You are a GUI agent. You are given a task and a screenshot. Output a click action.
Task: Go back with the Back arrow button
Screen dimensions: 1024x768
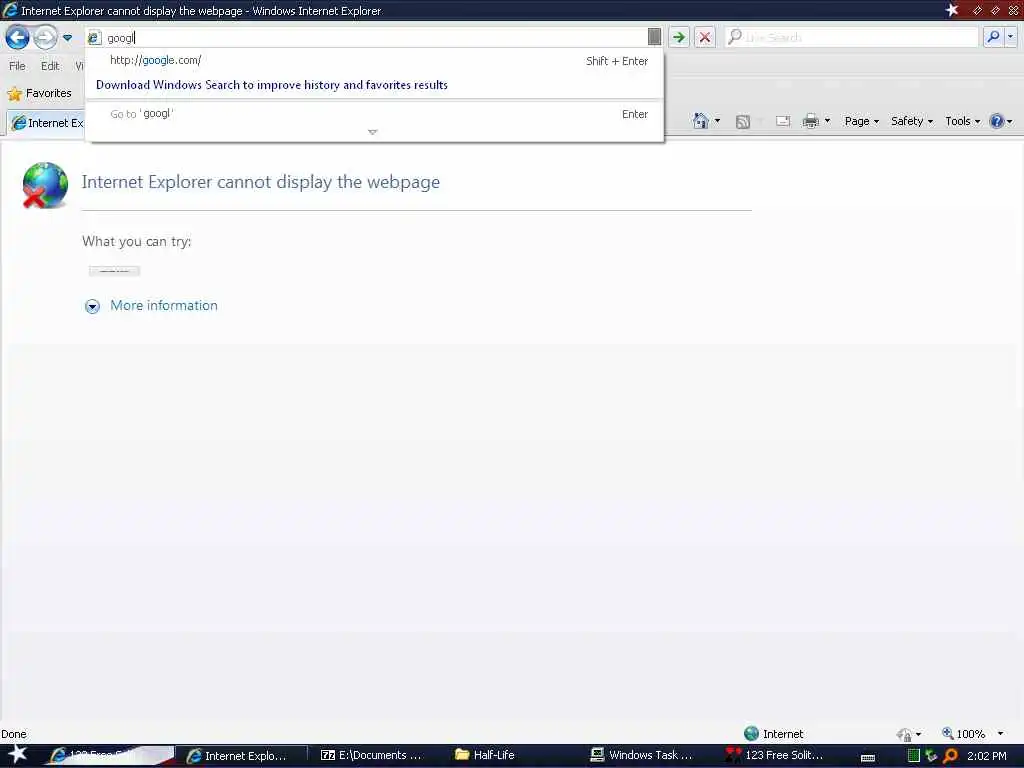click(x=18, y=37)
